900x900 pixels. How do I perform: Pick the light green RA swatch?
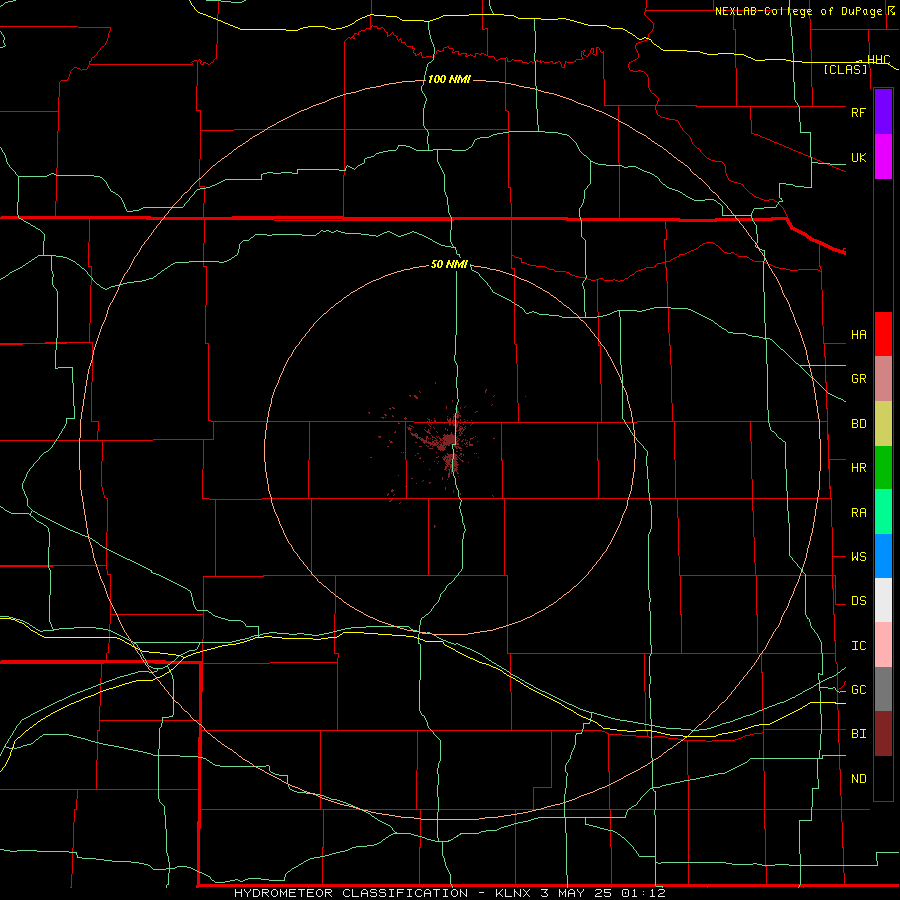(883, 512)
